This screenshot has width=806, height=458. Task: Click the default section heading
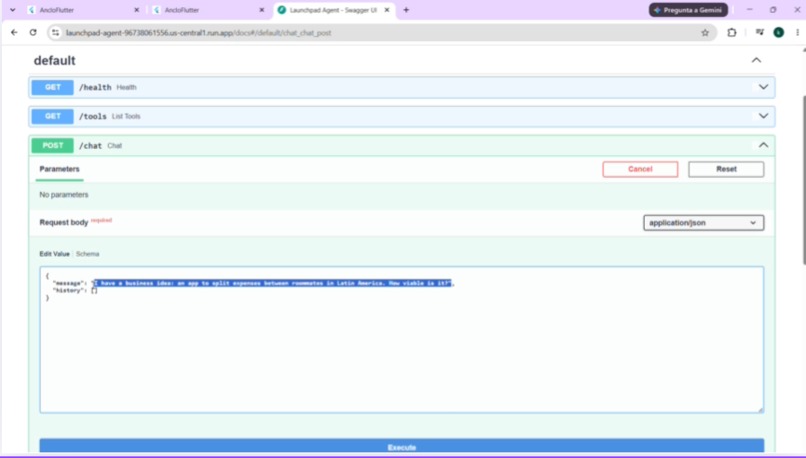tap(54, 61)
